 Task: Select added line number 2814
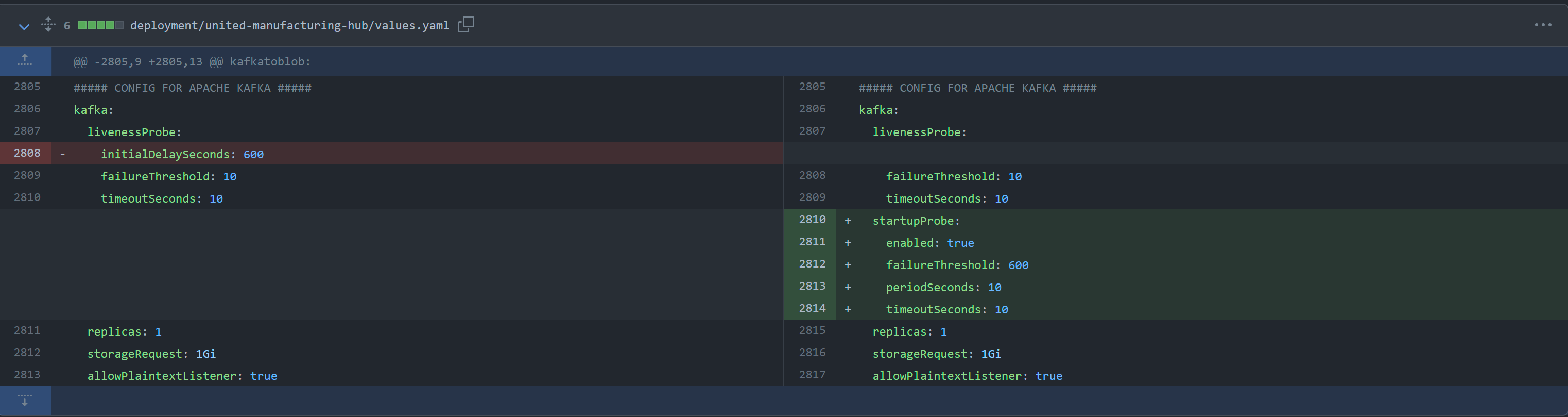[x=812, y=308]
